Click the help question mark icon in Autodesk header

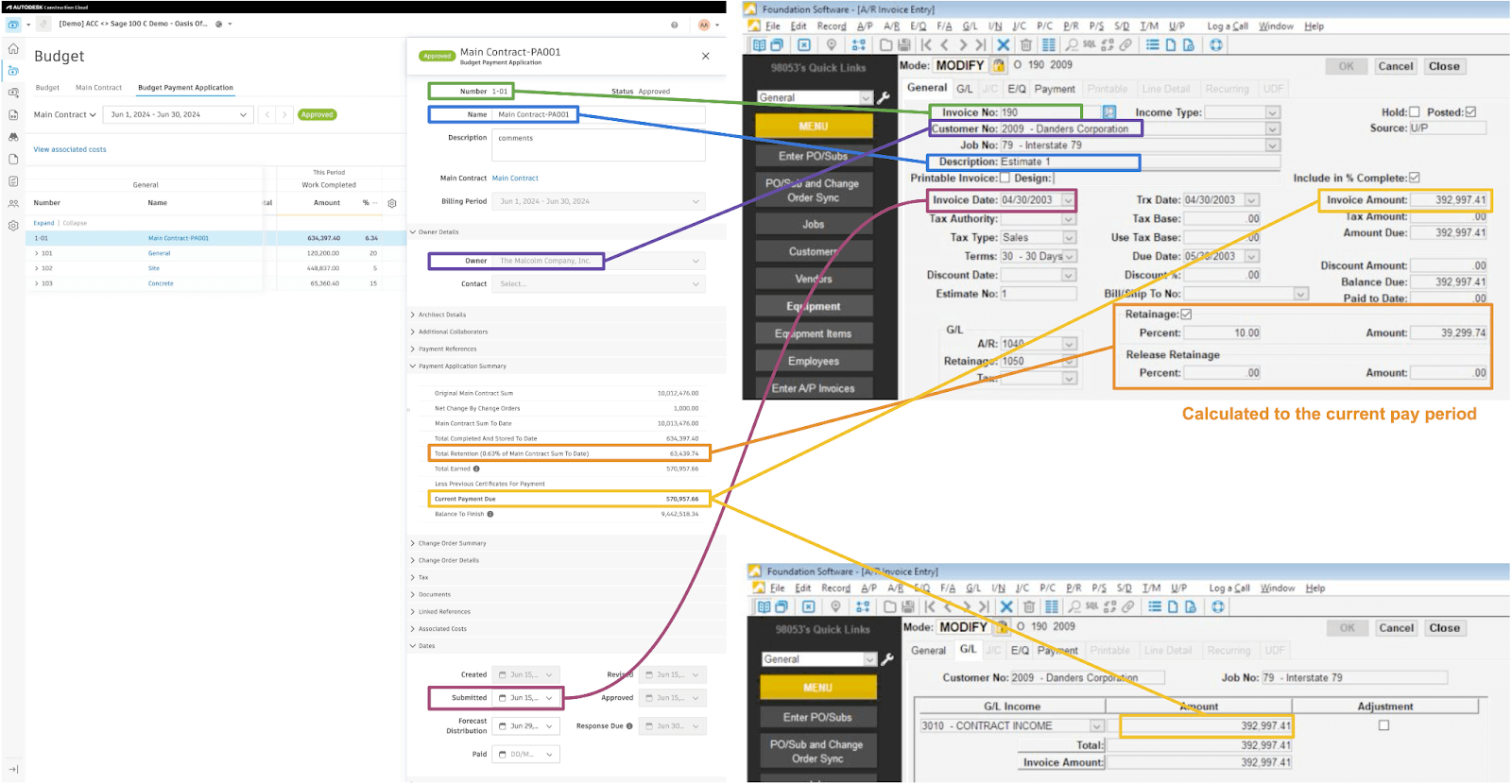(x=674, y=25)
